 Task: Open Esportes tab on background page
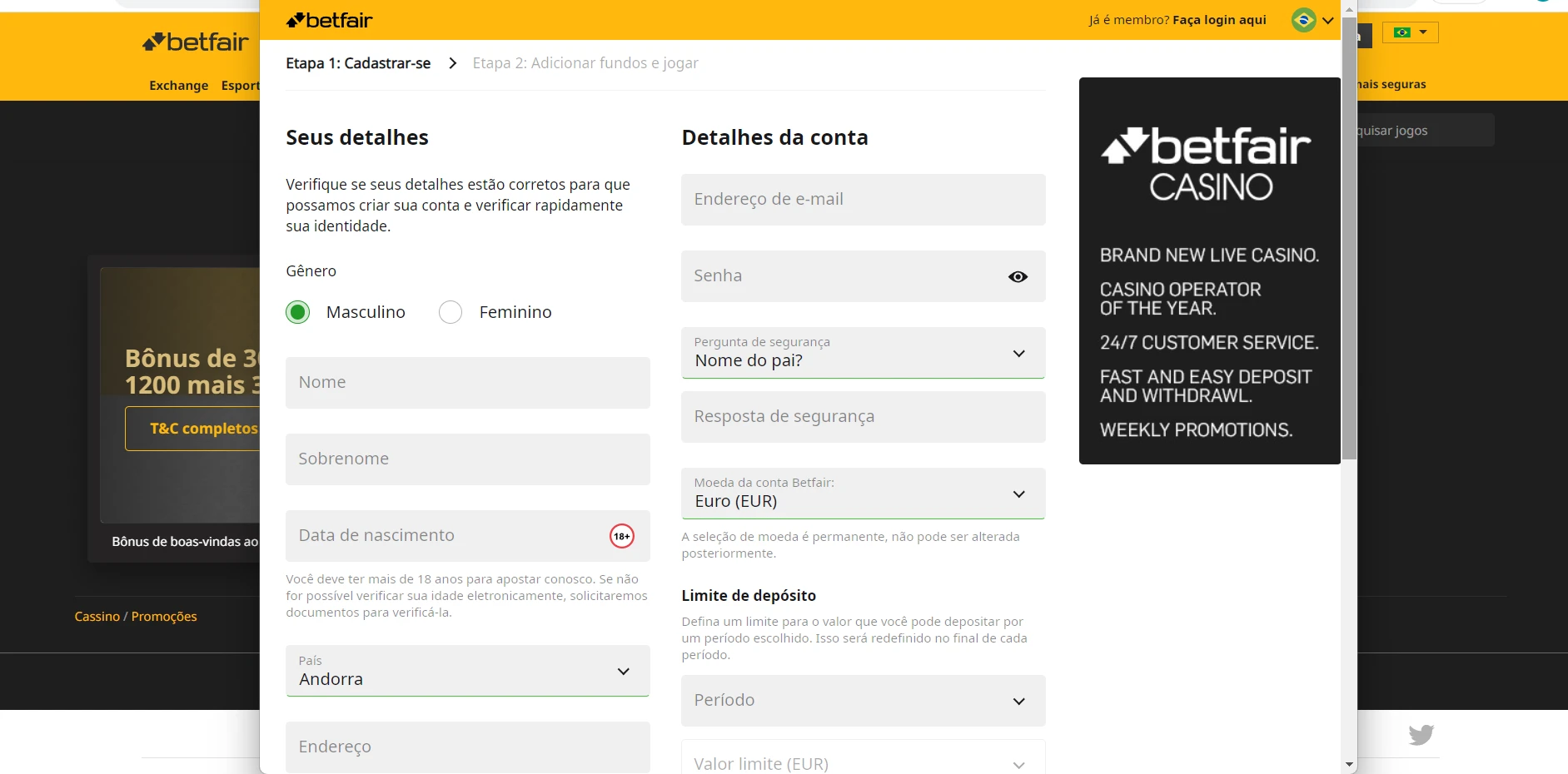tap(241, 86)
